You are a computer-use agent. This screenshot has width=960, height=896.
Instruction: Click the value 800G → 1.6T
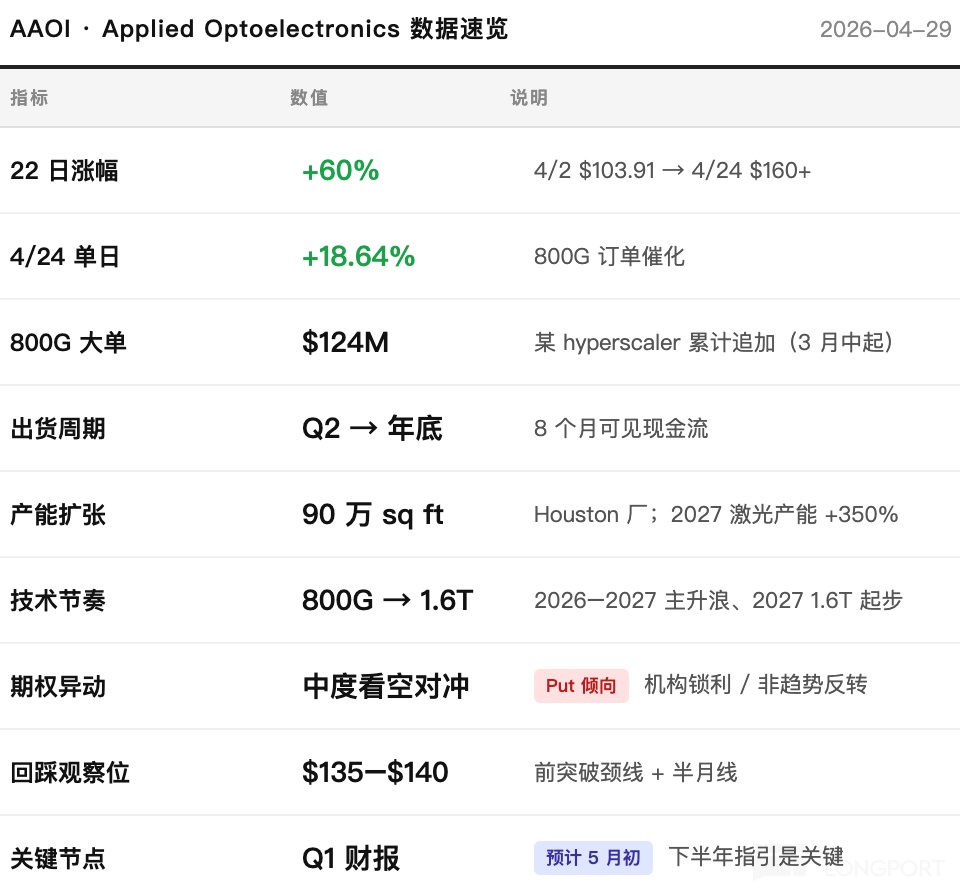click(388, 600)
